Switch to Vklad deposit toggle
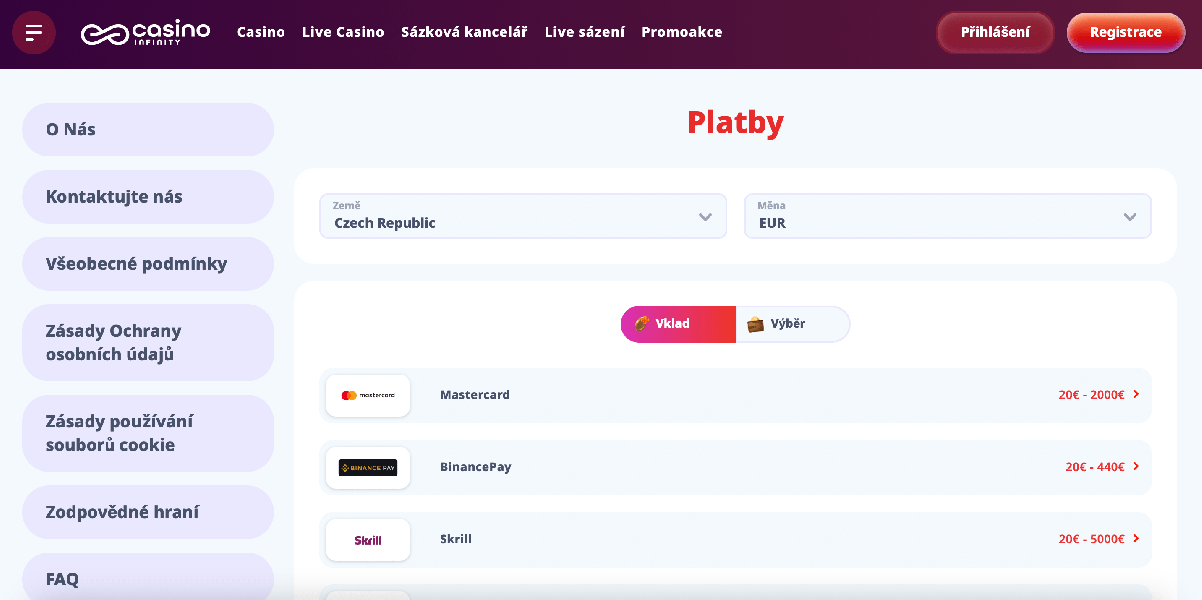This screenshot has width=1202, height=600. 678,324
